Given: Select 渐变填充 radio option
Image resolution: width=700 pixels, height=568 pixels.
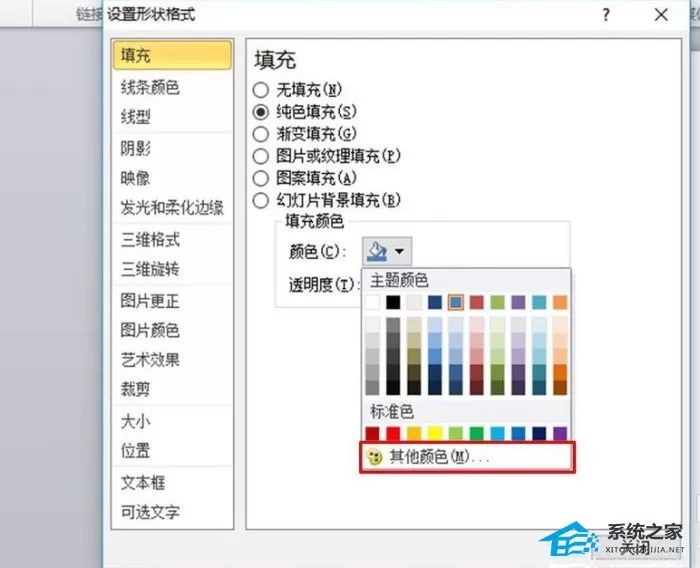Looking at the screenshot, I should [x=261, y=134].
